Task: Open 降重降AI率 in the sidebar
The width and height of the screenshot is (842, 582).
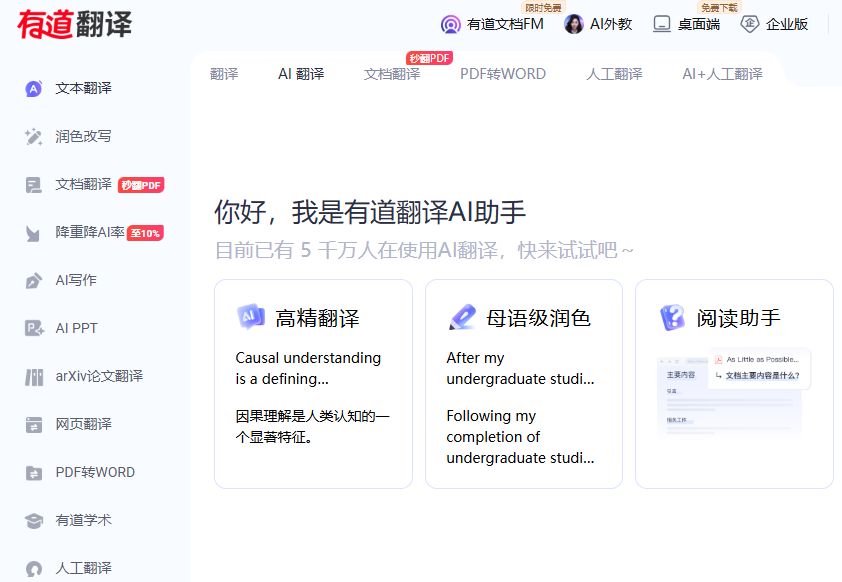Action: (90, 232)
